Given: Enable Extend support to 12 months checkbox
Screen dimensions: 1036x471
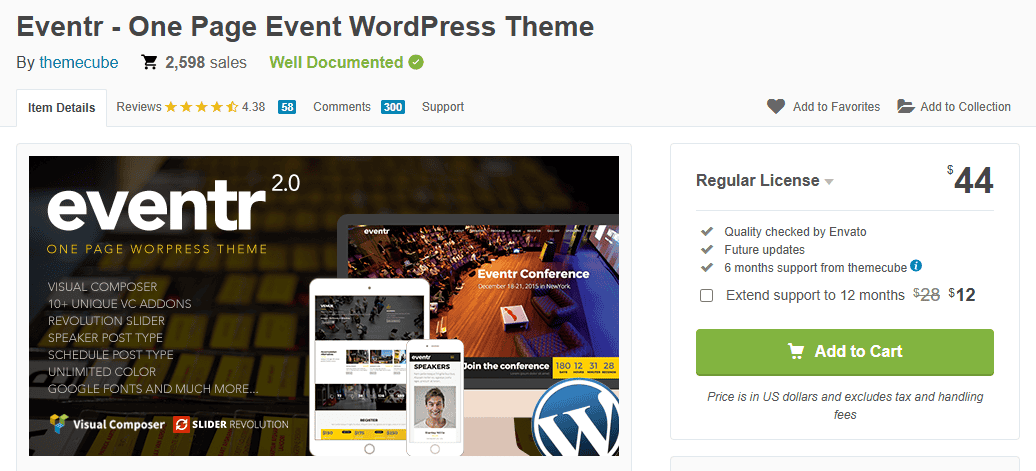Looking at the screenshot, I should point(706,295).
